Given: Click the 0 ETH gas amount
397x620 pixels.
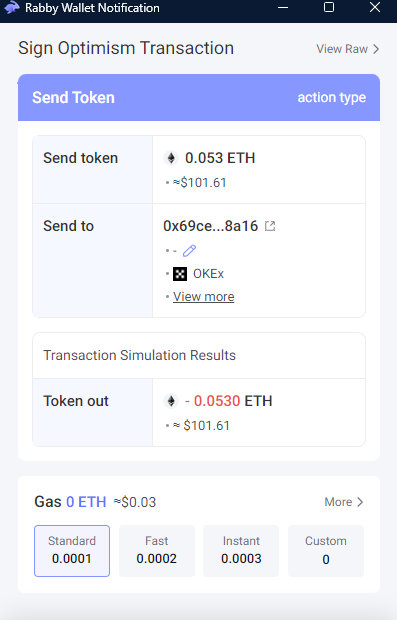Looking at the screenshot, I should pos(86,502).
